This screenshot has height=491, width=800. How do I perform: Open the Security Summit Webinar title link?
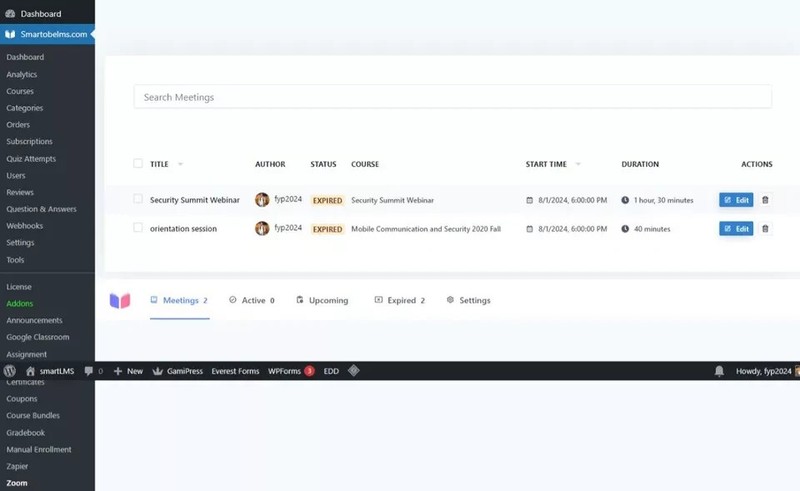(x=194, y=200)
